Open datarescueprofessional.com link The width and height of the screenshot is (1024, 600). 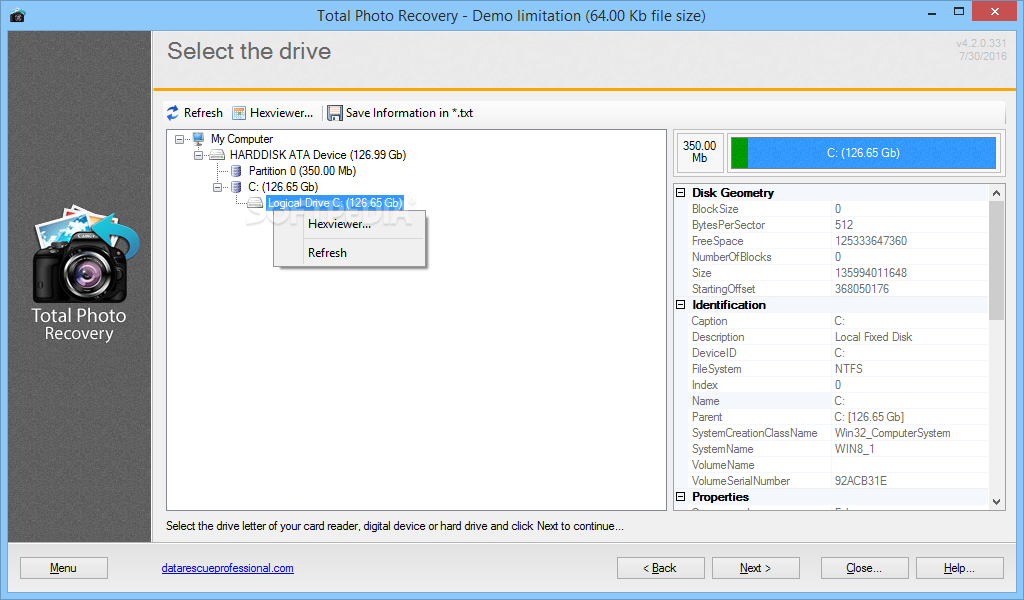click(227, 568)
